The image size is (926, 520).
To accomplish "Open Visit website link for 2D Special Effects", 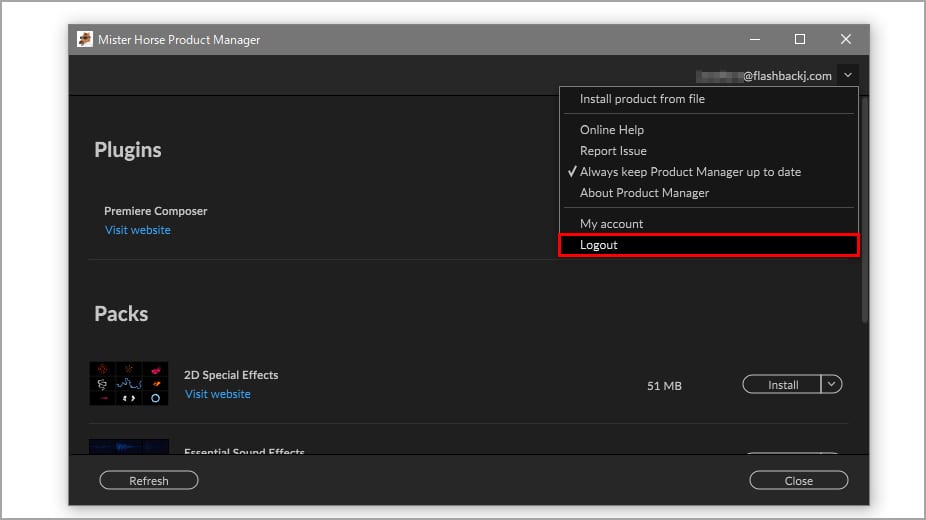I will click(x=218, y=394).
